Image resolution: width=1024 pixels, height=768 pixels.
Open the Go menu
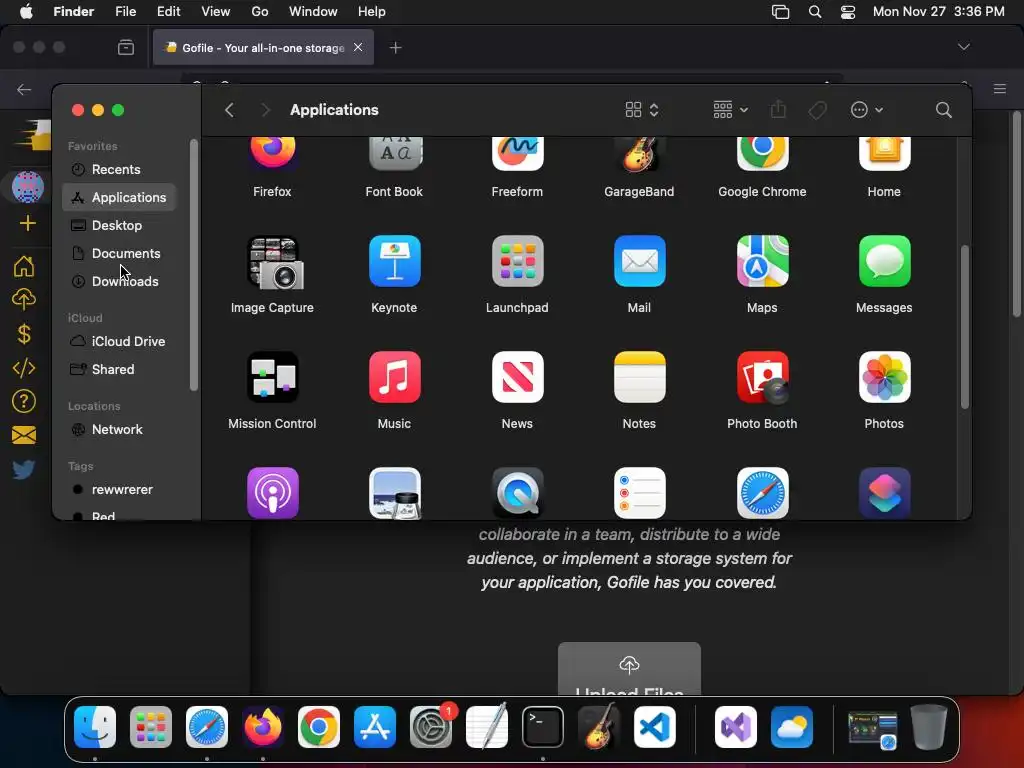click(x=260, y=12)
